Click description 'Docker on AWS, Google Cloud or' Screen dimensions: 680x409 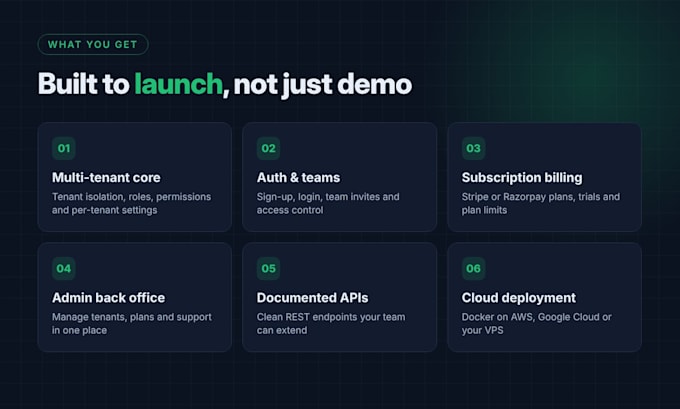536,317
